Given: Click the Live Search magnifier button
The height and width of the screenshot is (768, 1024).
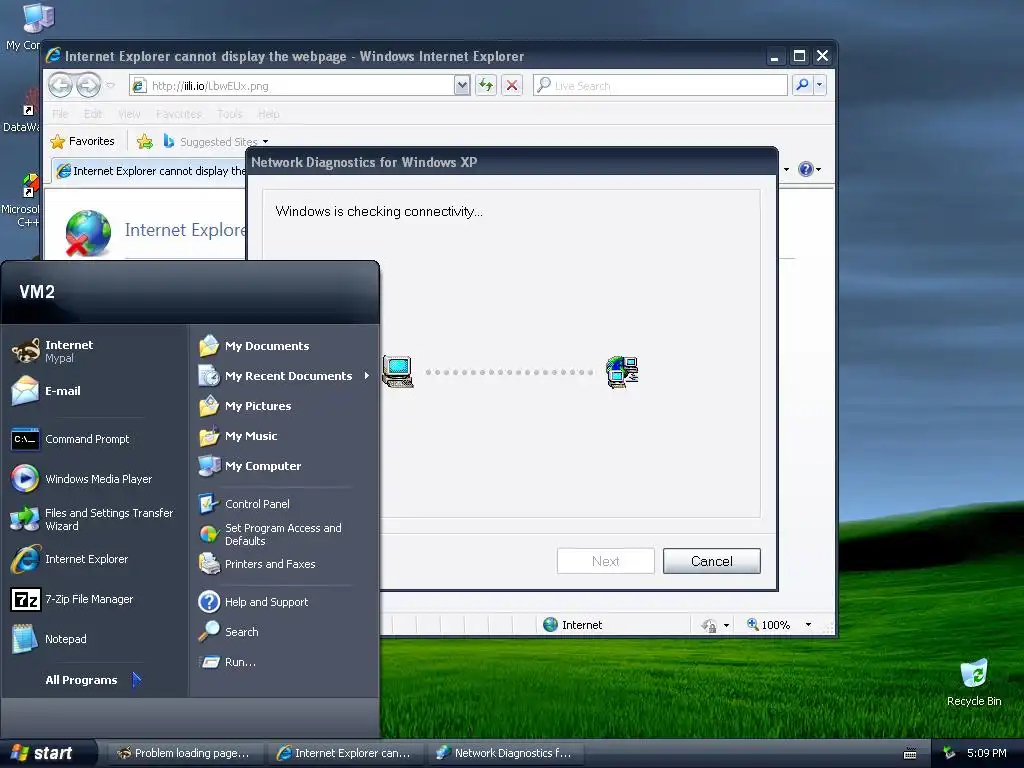Looking at the screenshot, I should [x=803, y=85].
